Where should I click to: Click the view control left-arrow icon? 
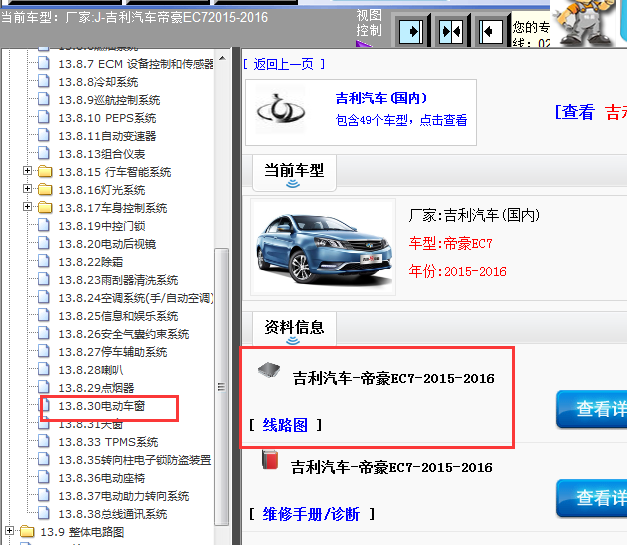[491, 32]
